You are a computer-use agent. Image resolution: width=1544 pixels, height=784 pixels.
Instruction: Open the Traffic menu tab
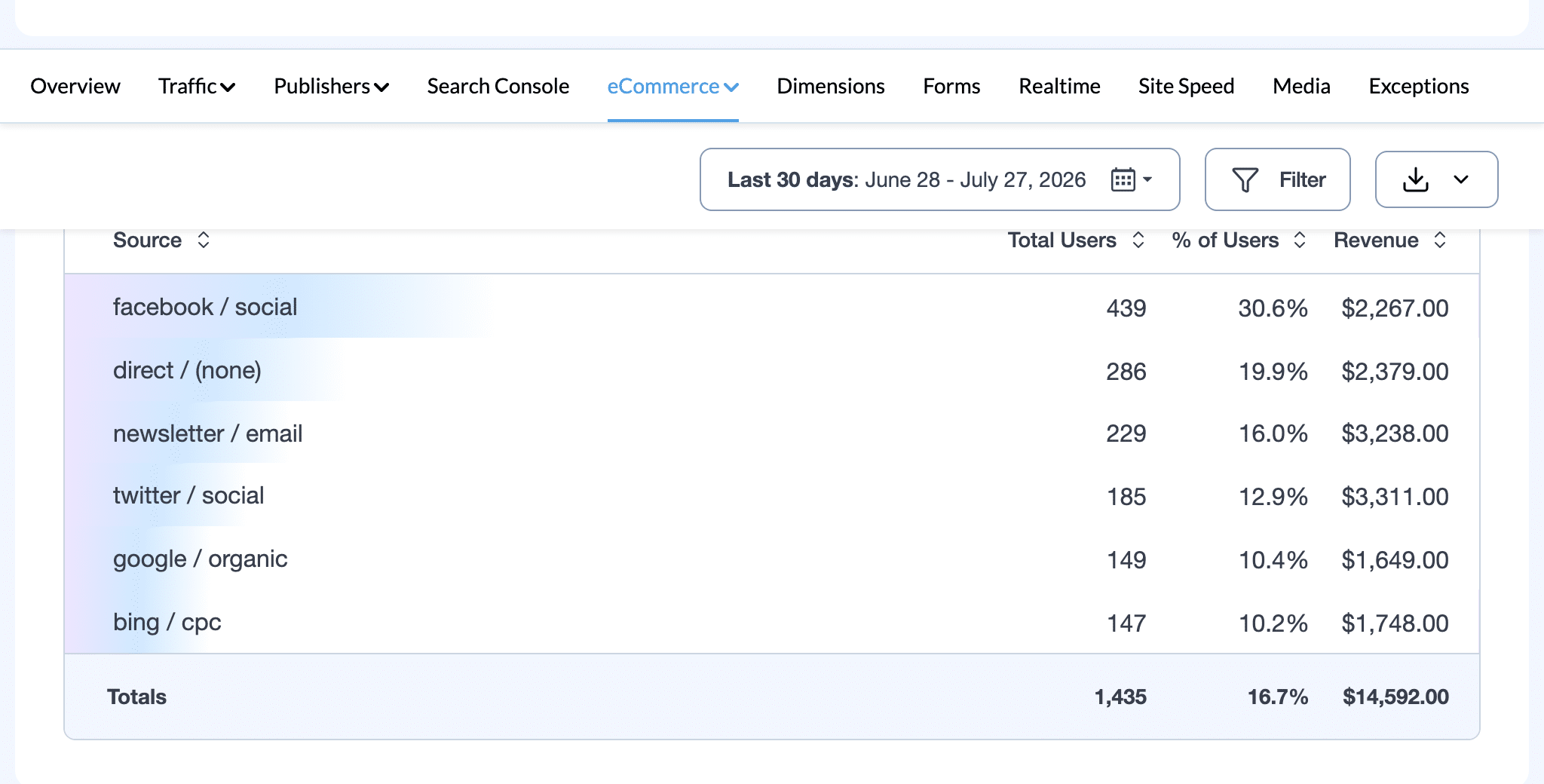coord(197,86)
